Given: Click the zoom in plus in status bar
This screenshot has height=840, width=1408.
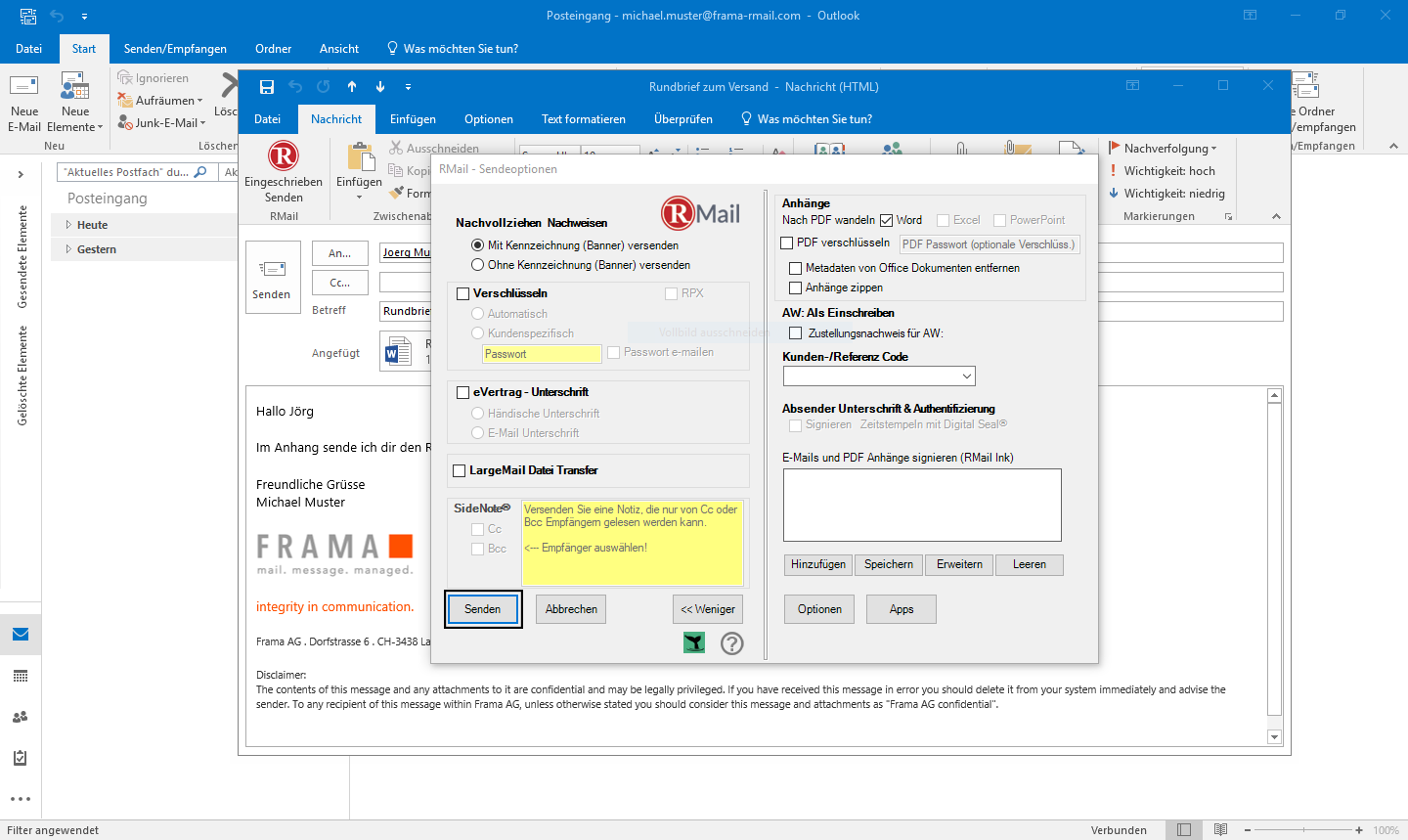Looking at the screenshot, I should tap(1359, 830).
